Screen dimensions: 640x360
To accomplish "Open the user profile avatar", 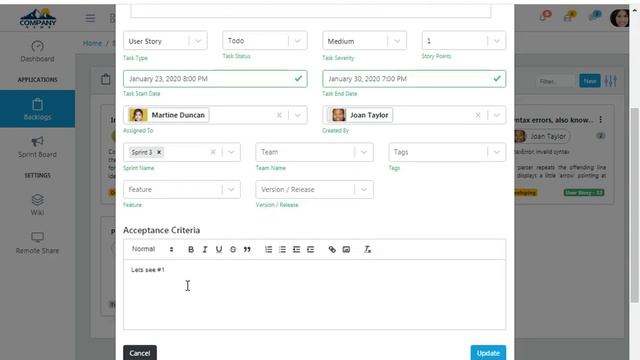I will [x=619, y=18].
